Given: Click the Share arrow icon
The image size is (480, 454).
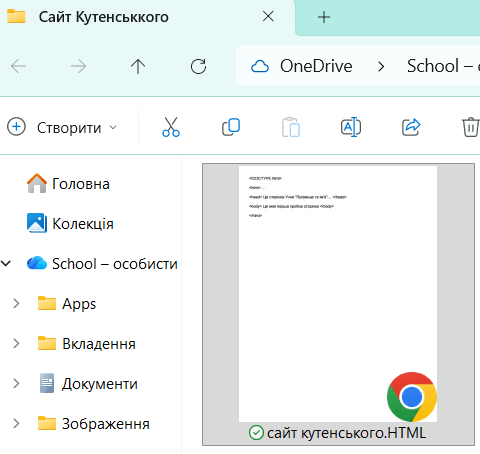Looking at the screenshot, I should [411, 127].
